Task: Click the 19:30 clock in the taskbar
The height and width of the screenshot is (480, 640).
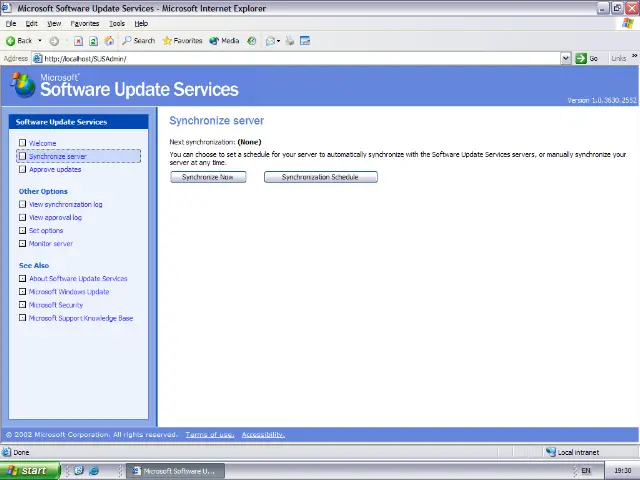Action: (x=622, y=471)
